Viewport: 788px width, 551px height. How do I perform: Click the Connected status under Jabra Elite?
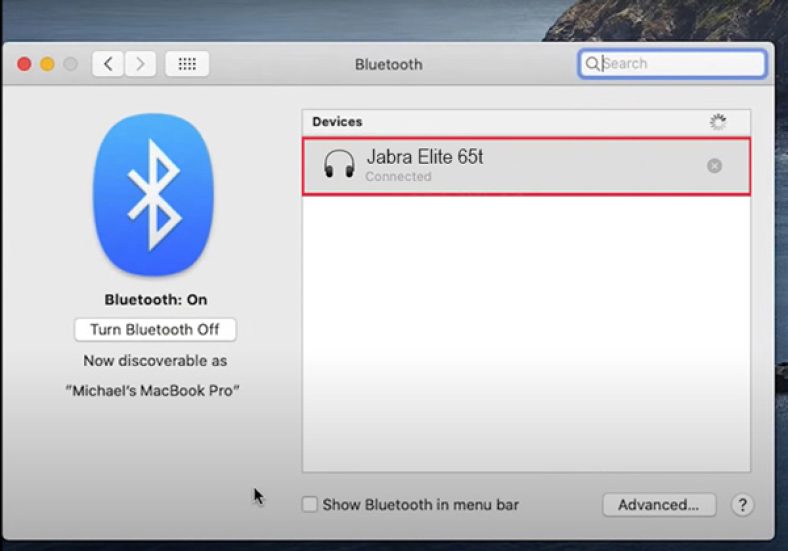398,177
